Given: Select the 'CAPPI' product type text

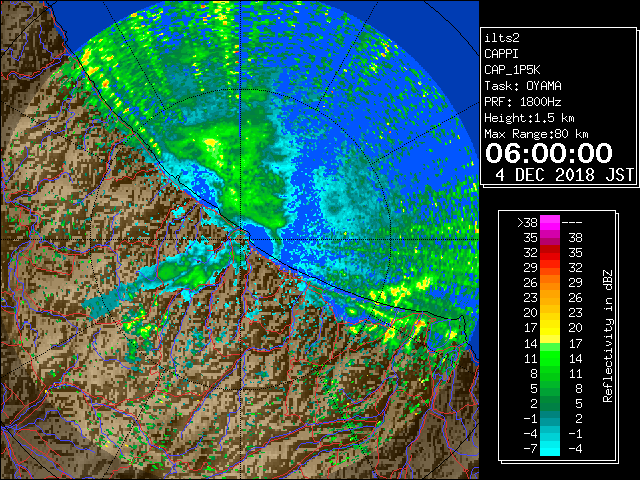Looking at the screenshot, I should pos(501,54).
